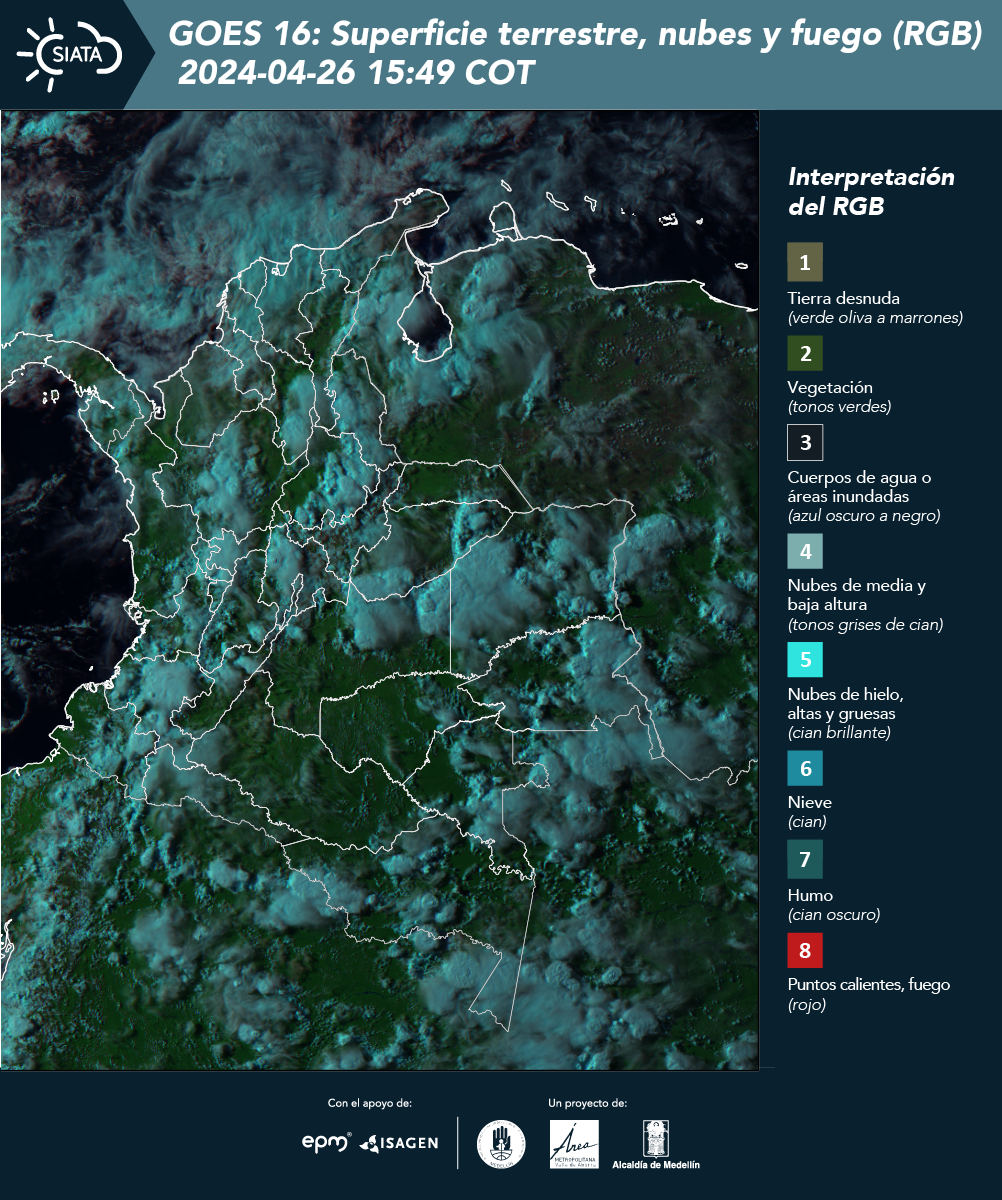Click the "(cian oscuro)" description
1002x1200 pixels.
click(x=834, y=915)
